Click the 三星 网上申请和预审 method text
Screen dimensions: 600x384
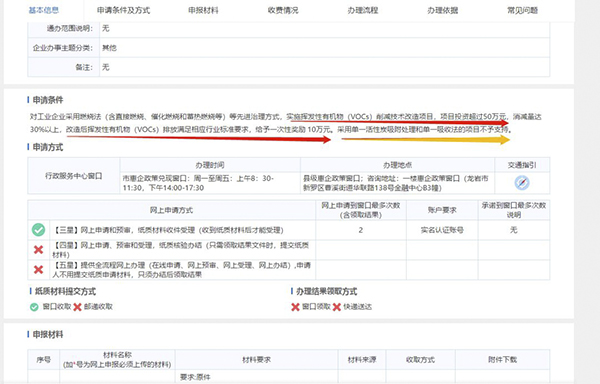click(x=168, y=230)
